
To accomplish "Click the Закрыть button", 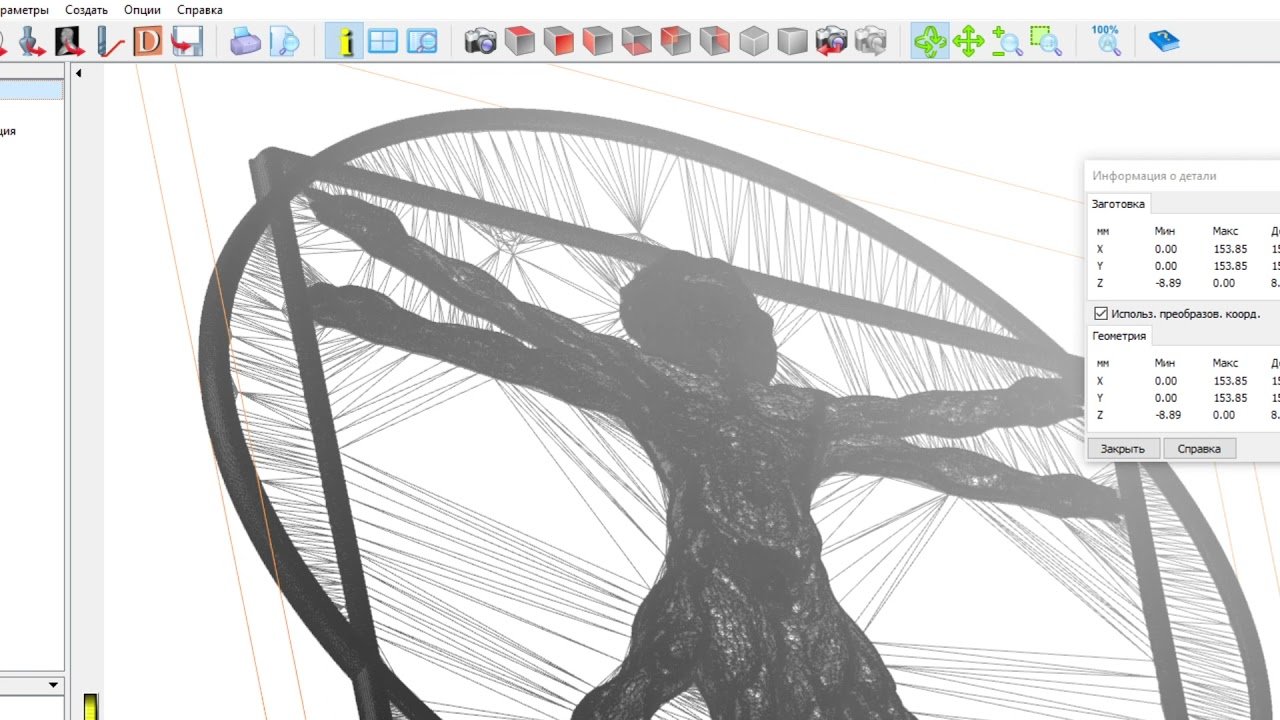I will [1123, 448].
